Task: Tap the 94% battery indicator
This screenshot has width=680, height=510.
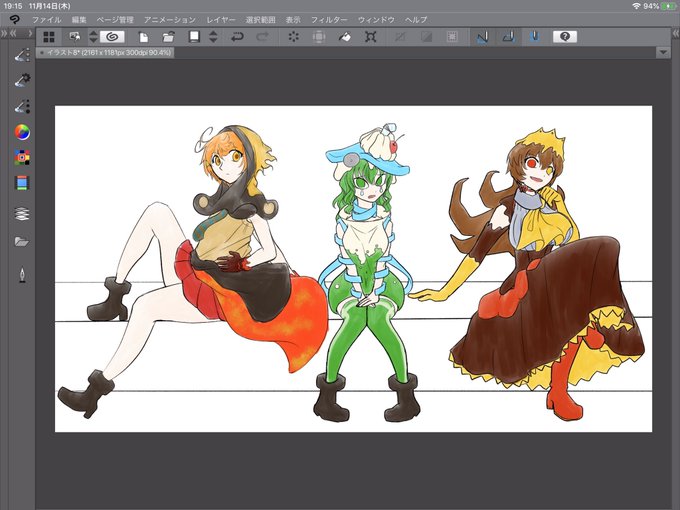Action: tap(659, 6)
